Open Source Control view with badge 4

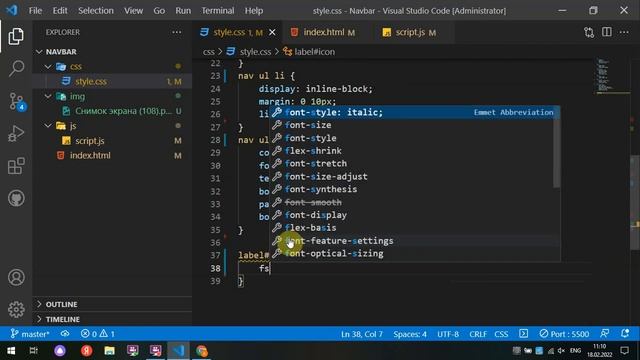point(17,101)
